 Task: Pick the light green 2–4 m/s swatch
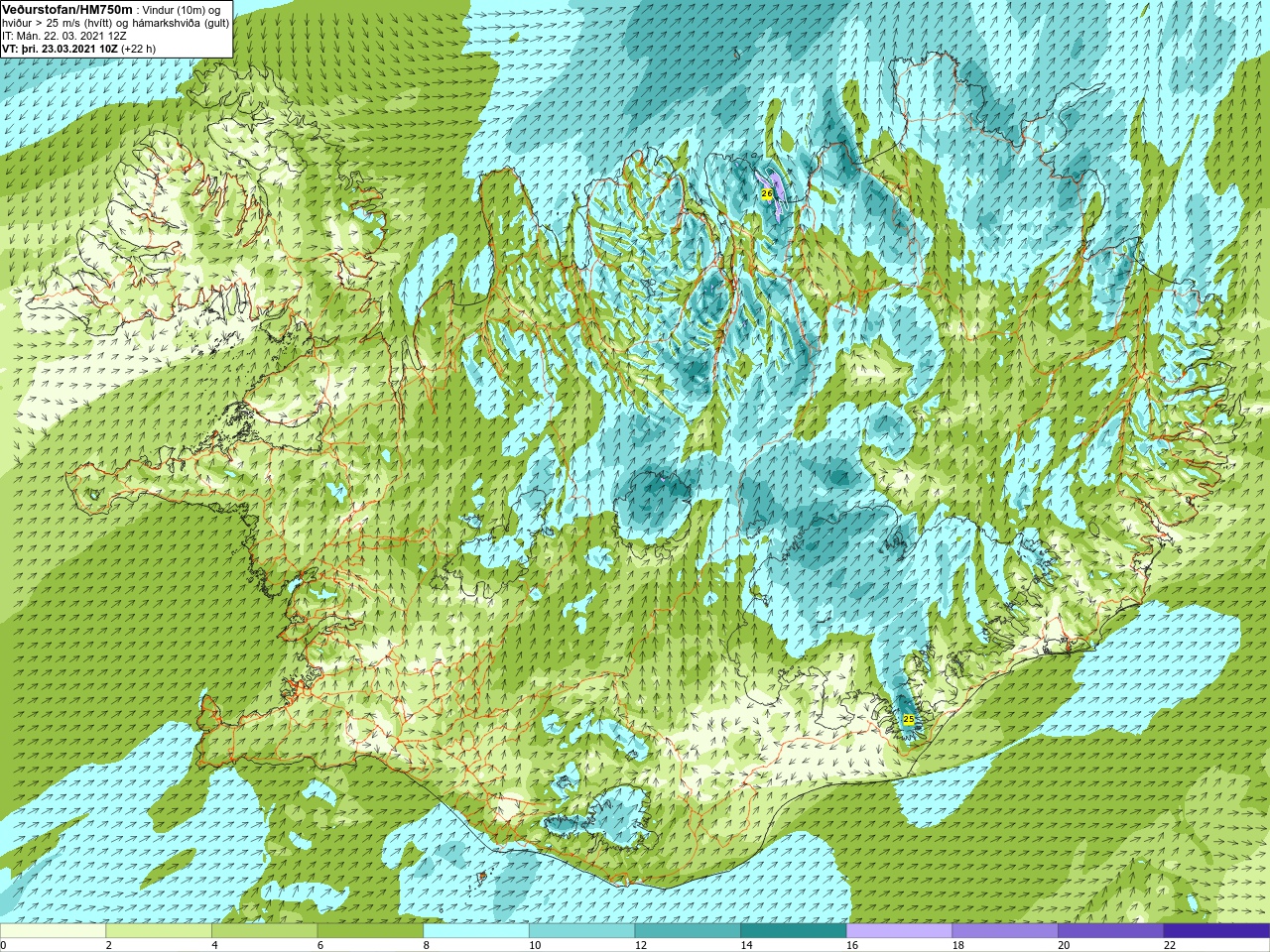(x=159, y=931)
